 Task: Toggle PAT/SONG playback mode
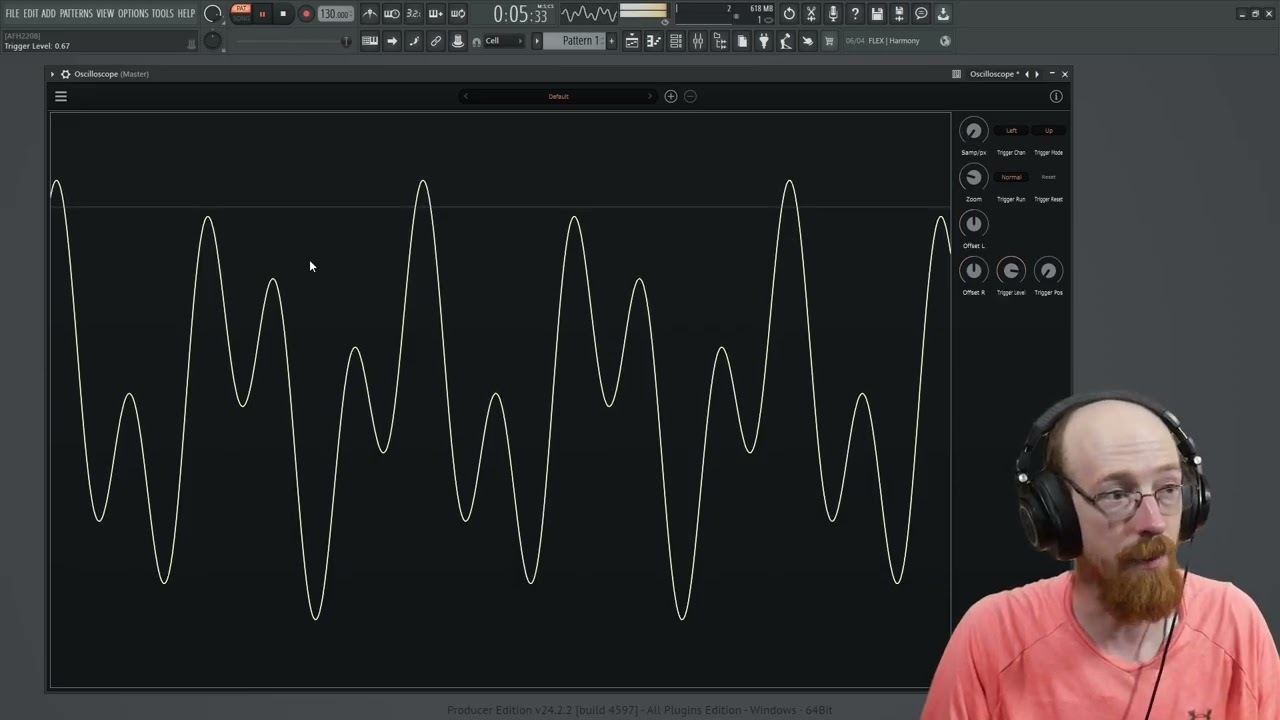(241, 13)
